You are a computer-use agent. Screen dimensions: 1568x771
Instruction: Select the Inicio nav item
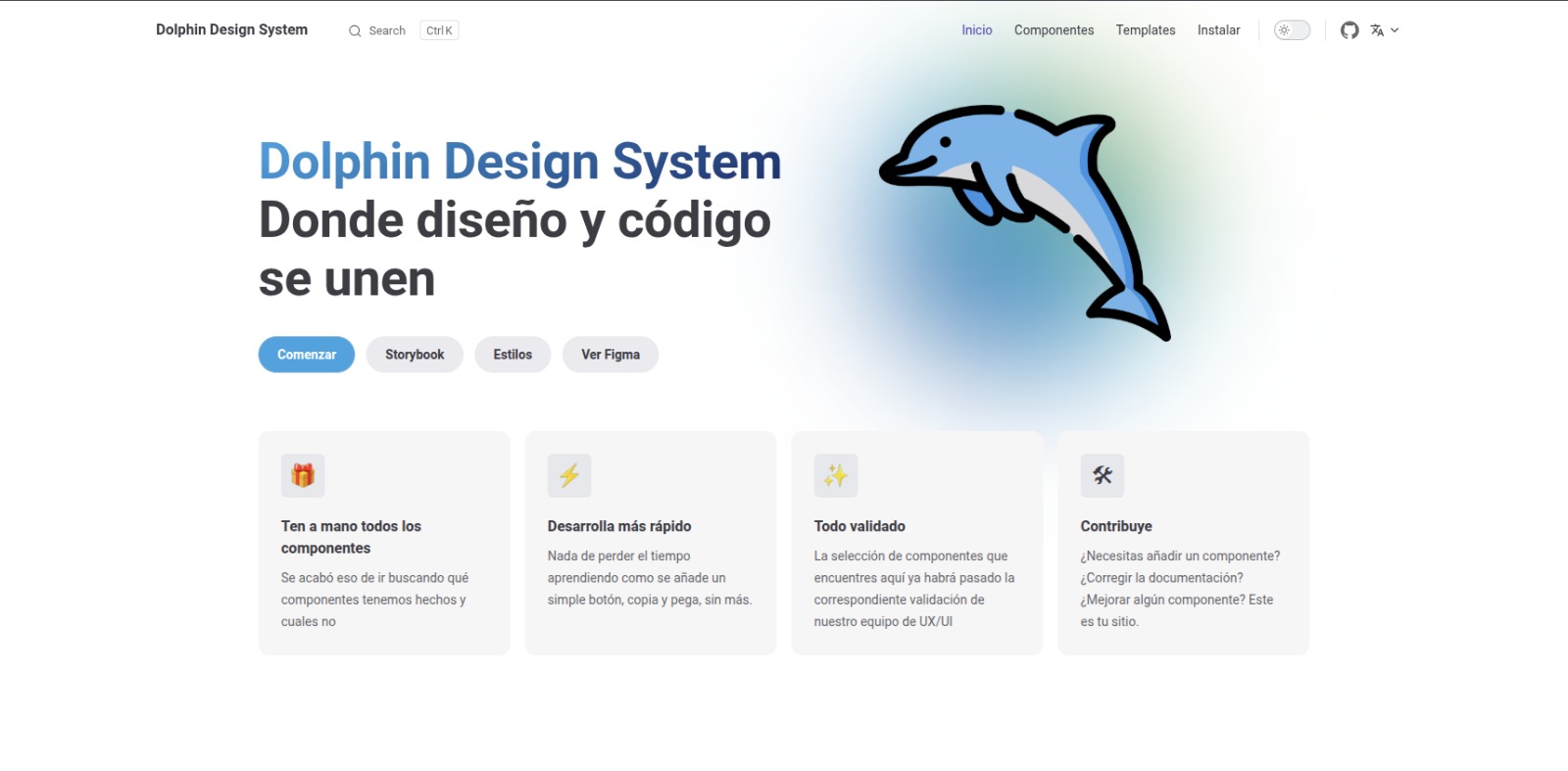[976, 30]
